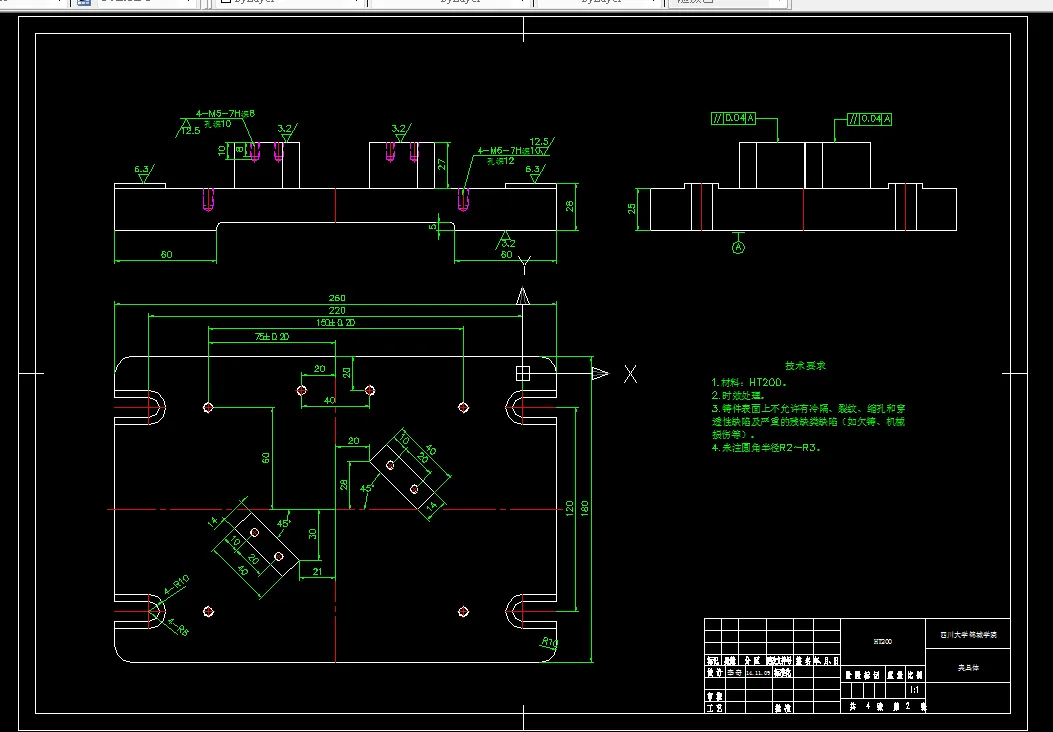The width and height of the screenshot is (1053, 732).
Task: Select the 220 dimension text
Action: (336, 310)
